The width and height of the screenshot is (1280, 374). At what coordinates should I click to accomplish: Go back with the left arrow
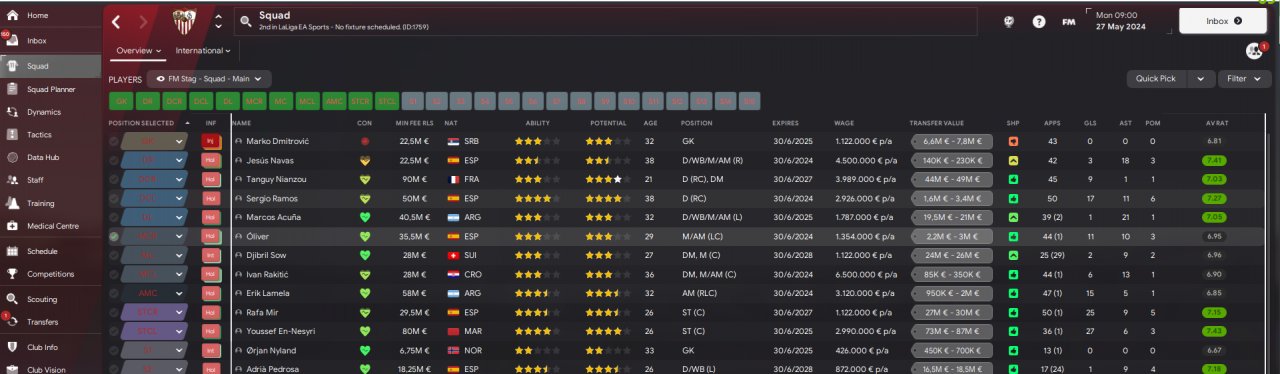[116, 21]
